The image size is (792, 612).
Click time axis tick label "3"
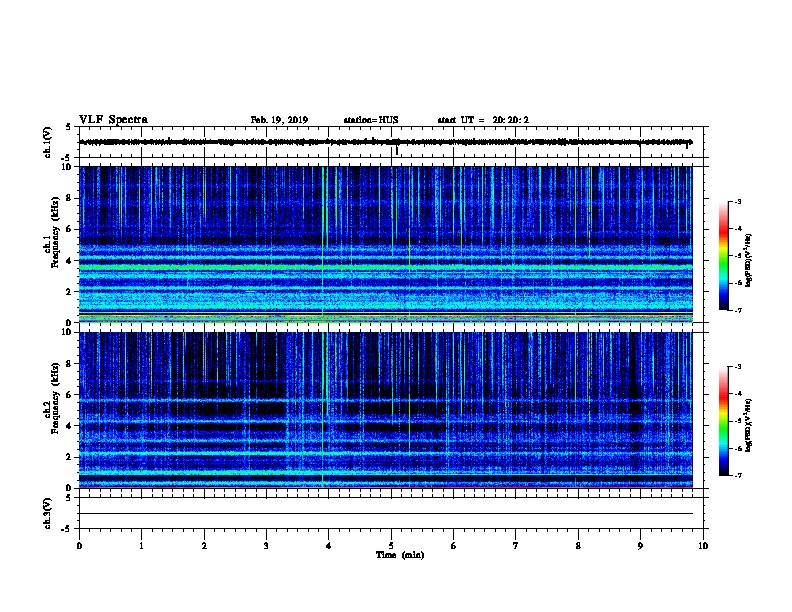point(266,546)
